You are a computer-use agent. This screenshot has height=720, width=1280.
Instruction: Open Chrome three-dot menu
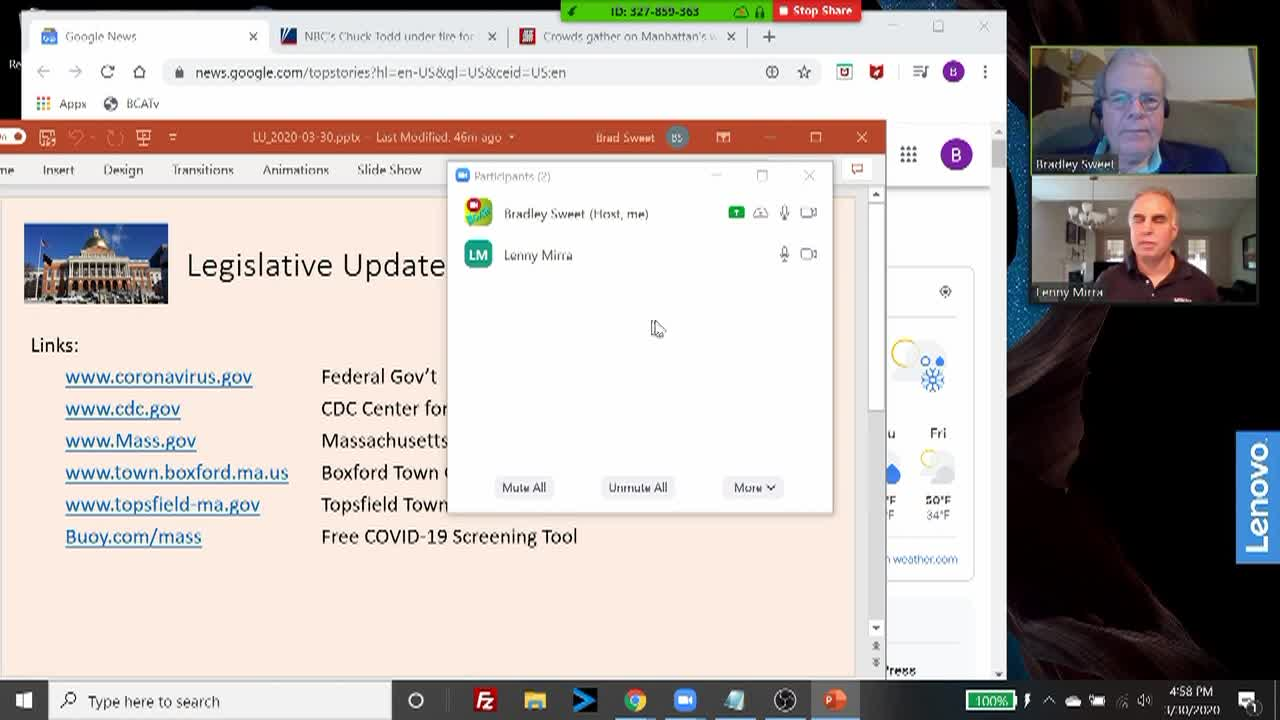click(985, 72)
